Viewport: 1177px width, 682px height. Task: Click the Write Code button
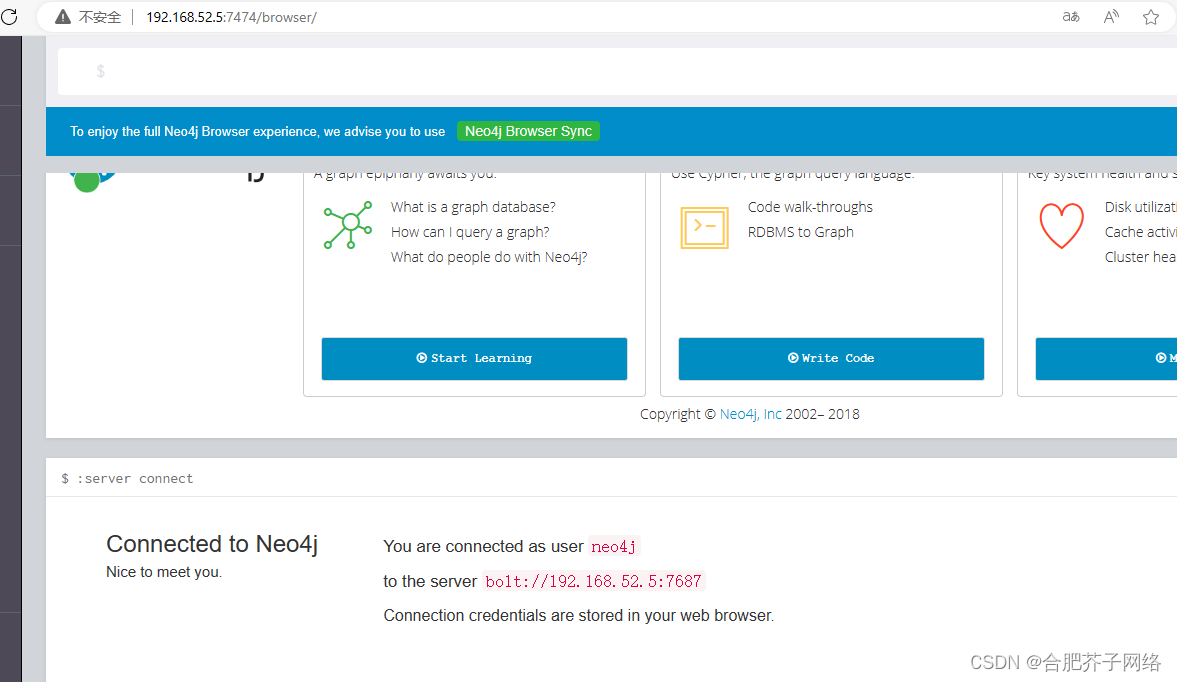pyautogui.click(x=831, y=357)
